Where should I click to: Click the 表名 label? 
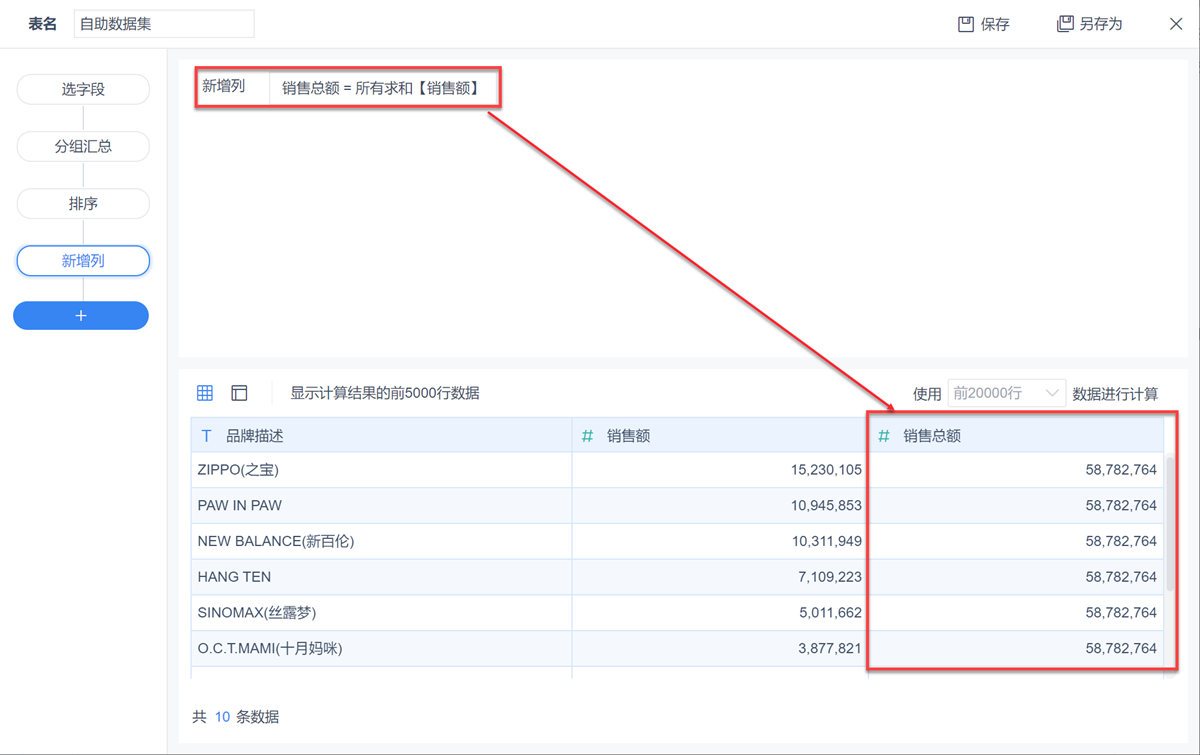[43, 24]
